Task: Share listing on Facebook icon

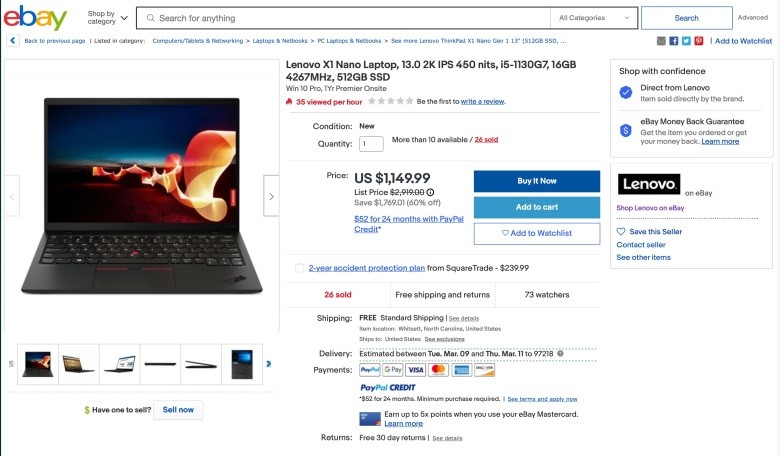Action: pos(674,41)
